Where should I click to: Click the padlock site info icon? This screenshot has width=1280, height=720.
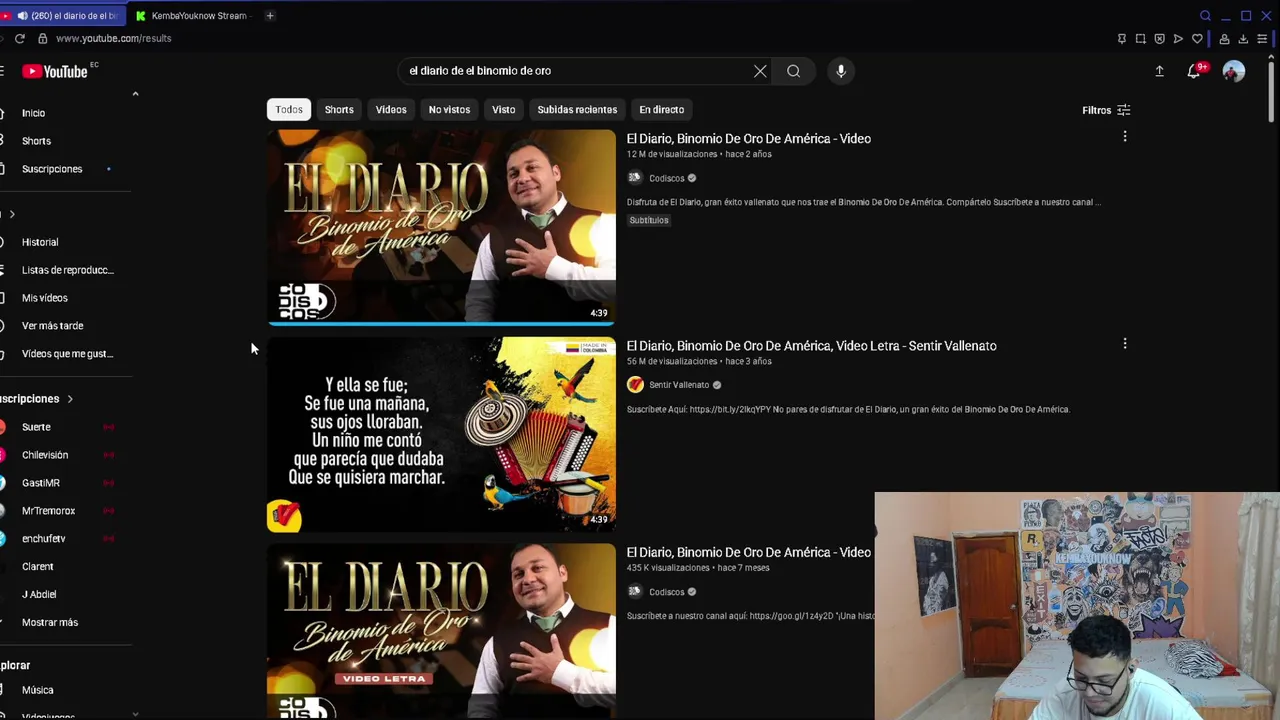(x=42, y=38)
